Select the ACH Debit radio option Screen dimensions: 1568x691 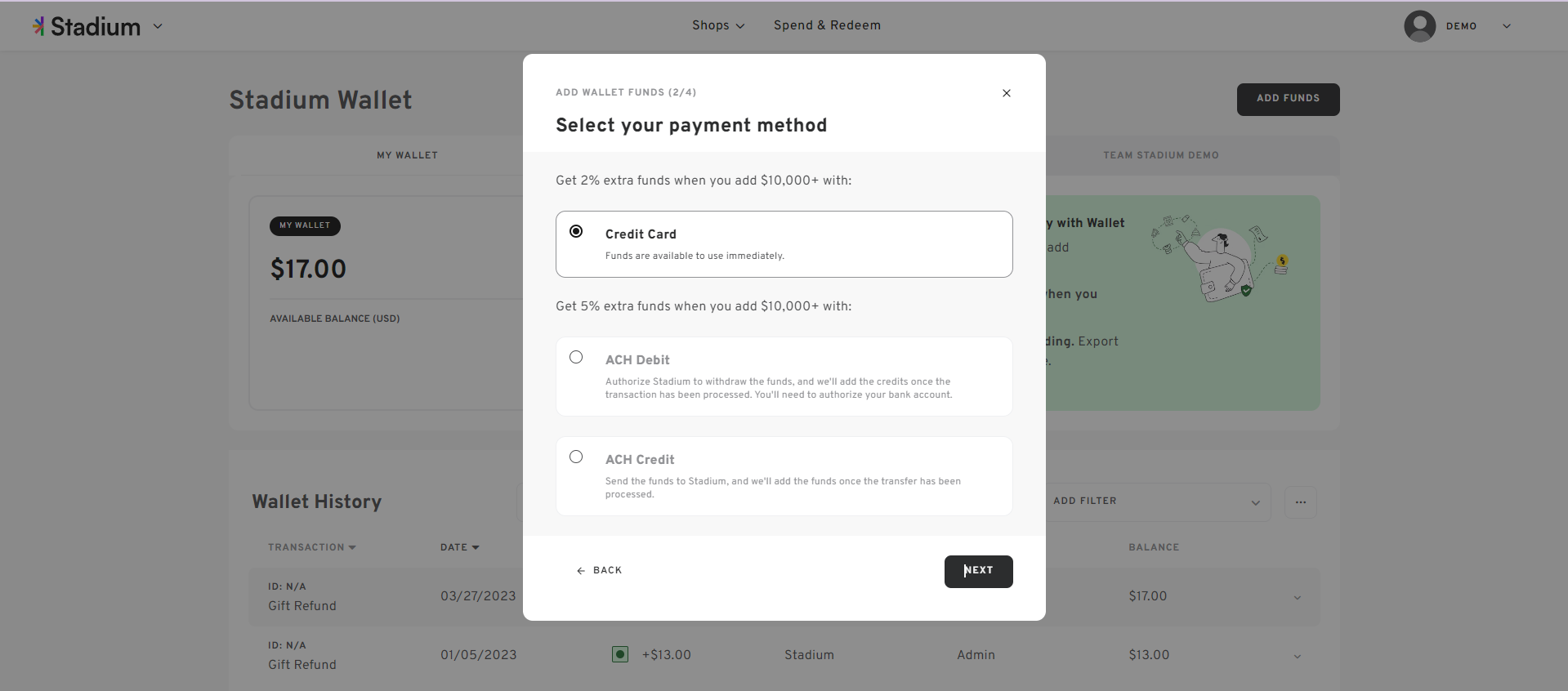point(576,357)
